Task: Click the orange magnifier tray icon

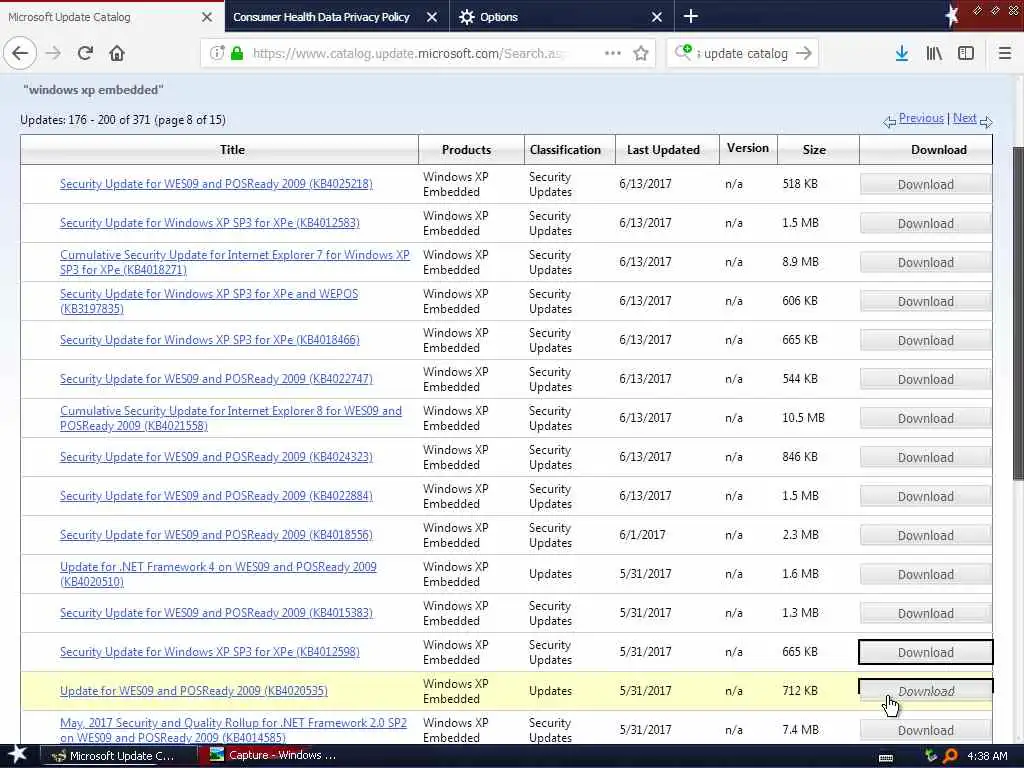Action: (951, 756)
